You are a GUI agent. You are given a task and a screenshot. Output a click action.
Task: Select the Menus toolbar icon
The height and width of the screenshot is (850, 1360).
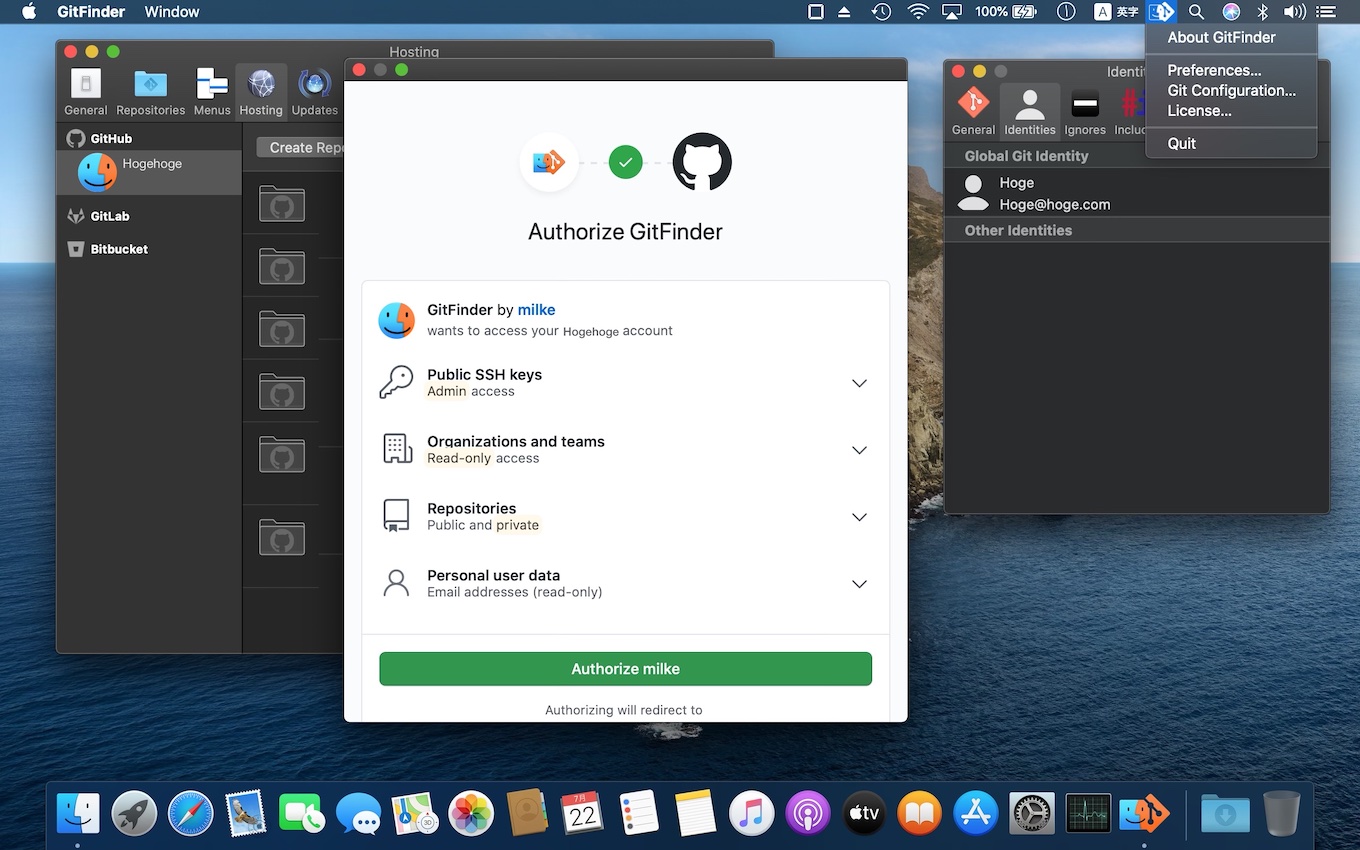click(212, 92)
